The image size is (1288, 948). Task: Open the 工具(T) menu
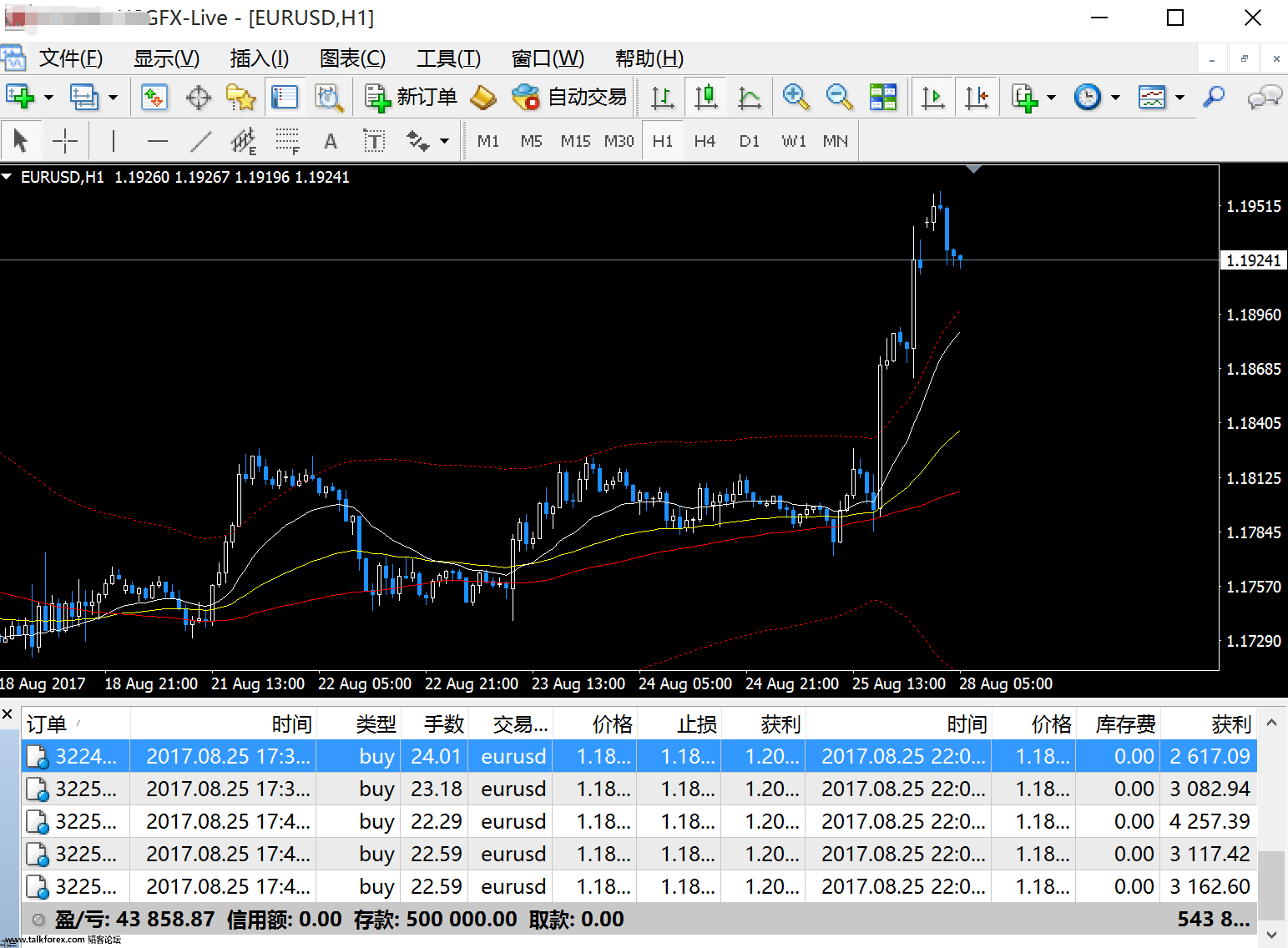click(x=449, y=58)
